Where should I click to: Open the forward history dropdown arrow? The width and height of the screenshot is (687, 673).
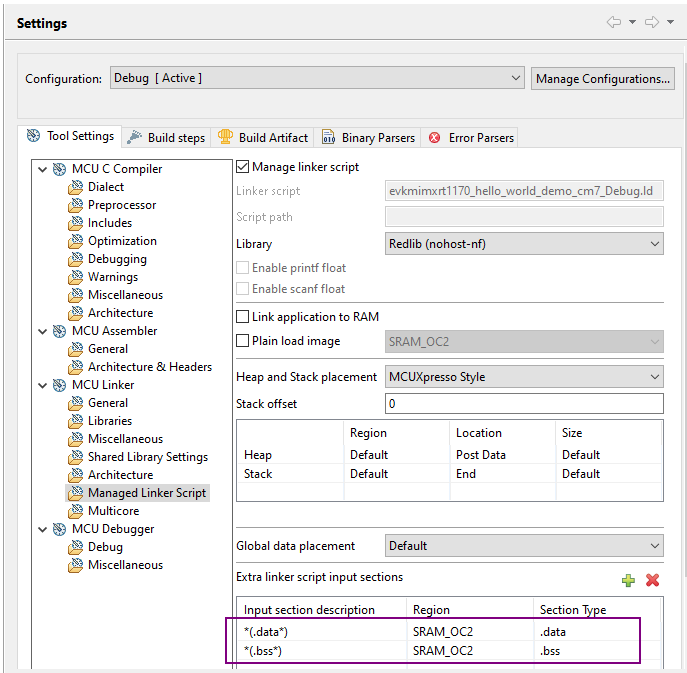670,22
